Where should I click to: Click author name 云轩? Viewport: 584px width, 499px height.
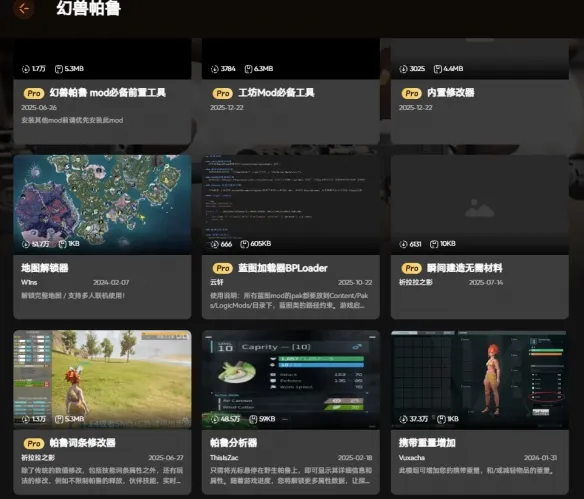pyautogui.click(x=217, y=283)
